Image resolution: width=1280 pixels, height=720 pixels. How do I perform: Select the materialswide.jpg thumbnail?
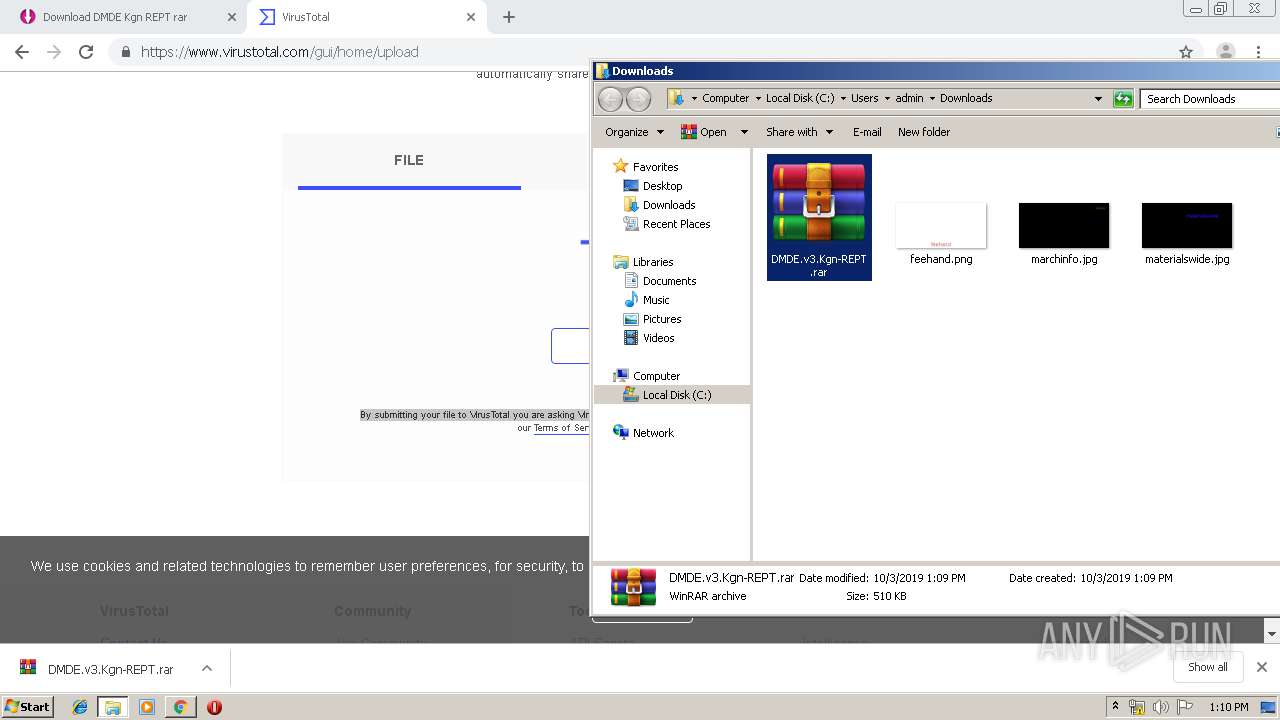click(1187, 226)
